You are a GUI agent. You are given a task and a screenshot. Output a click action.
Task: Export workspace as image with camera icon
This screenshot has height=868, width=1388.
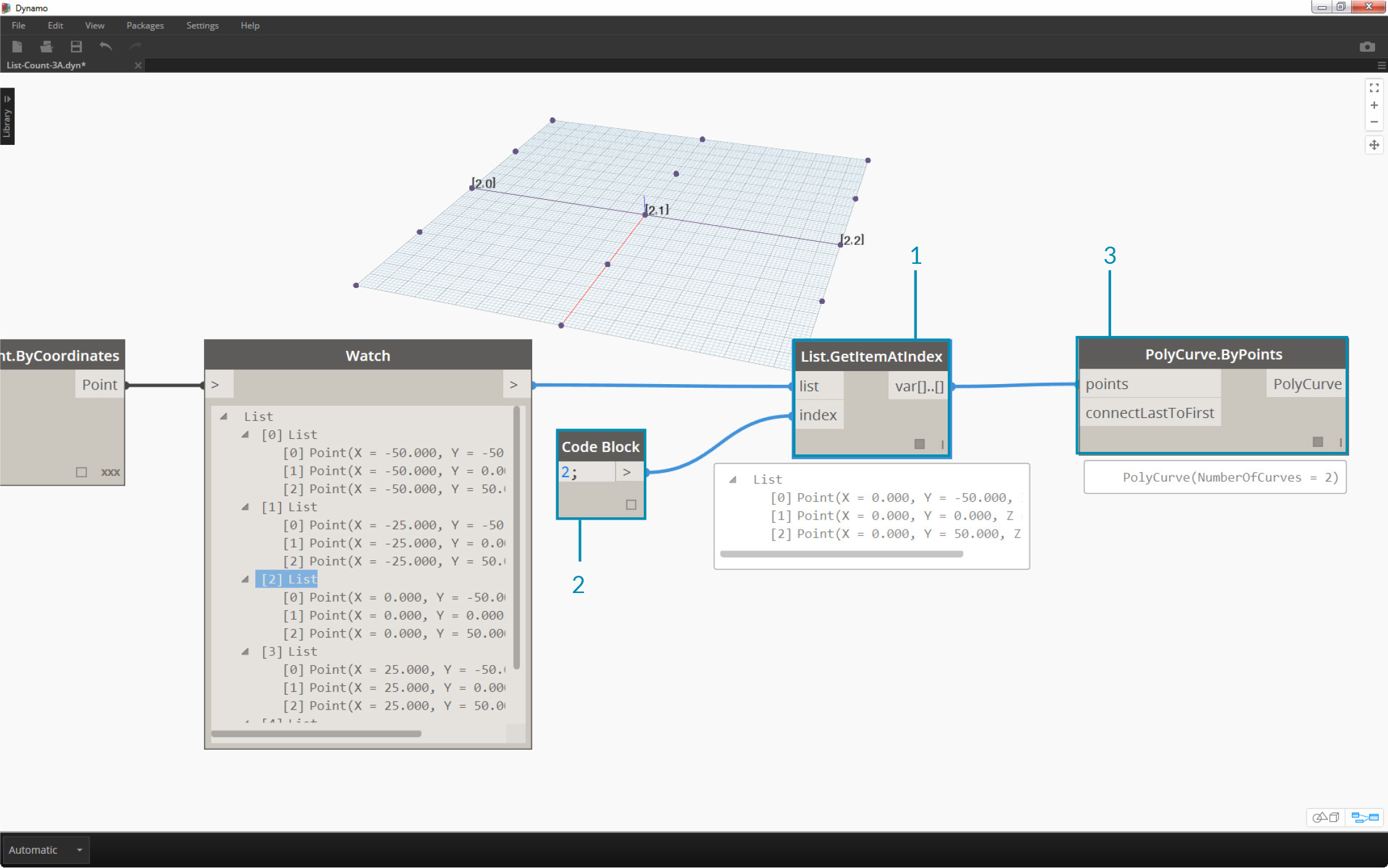click(x=1367, y=47)
